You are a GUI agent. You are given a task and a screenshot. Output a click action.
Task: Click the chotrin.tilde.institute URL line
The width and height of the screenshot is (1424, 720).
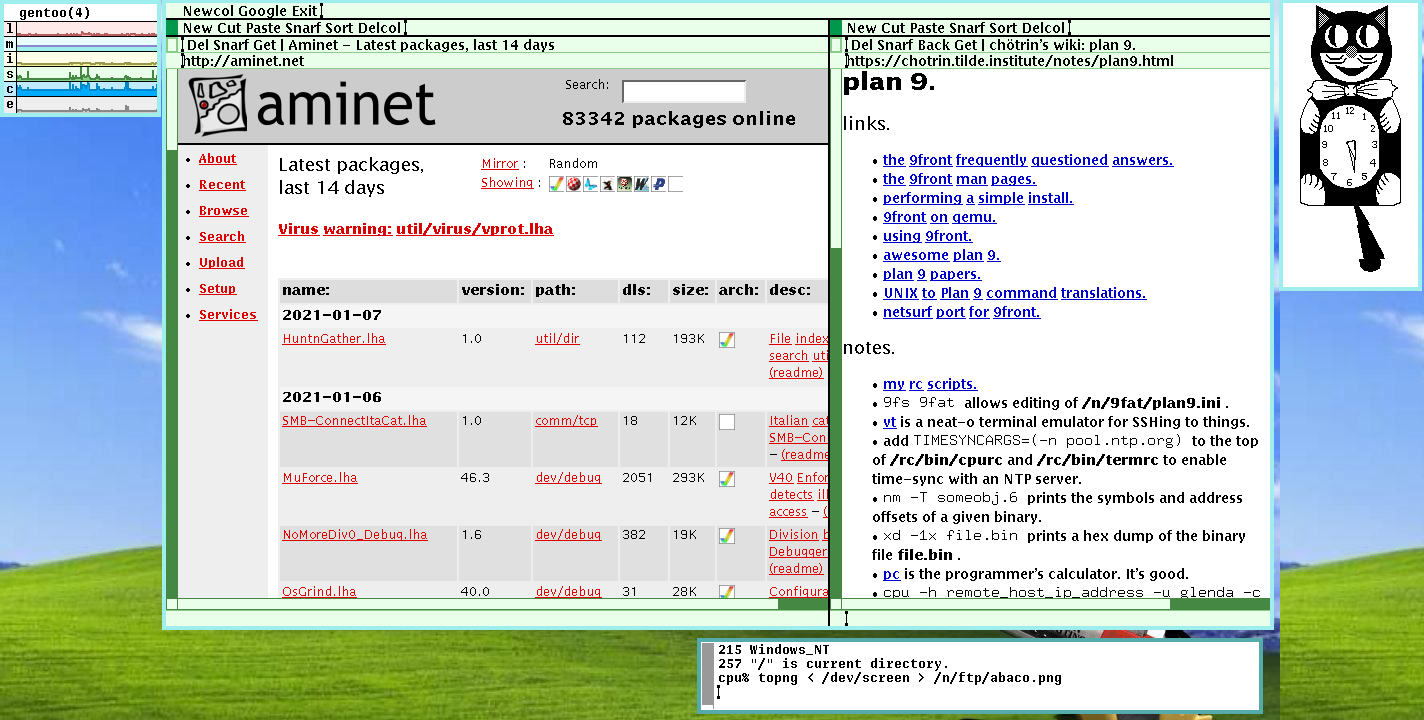point(1011,61)
